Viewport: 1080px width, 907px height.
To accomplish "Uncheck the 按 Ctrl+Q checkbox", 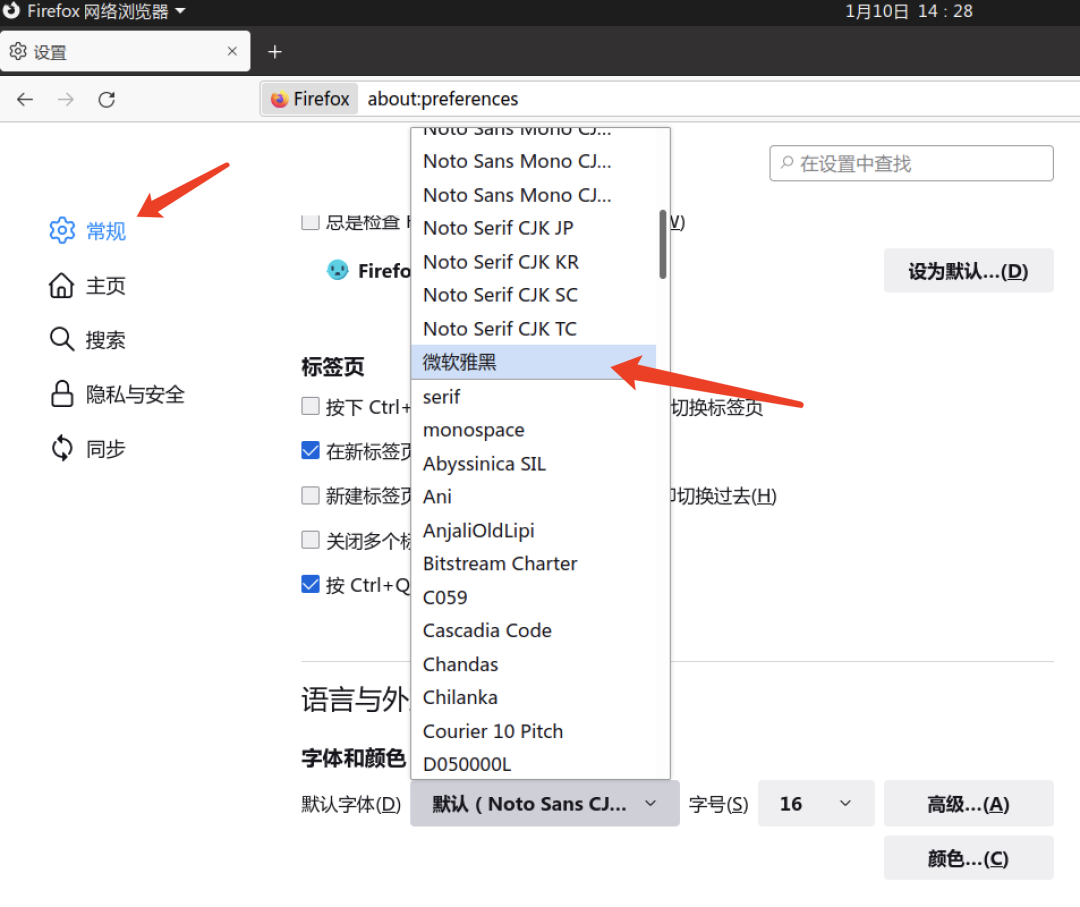I will click(311, 584).
